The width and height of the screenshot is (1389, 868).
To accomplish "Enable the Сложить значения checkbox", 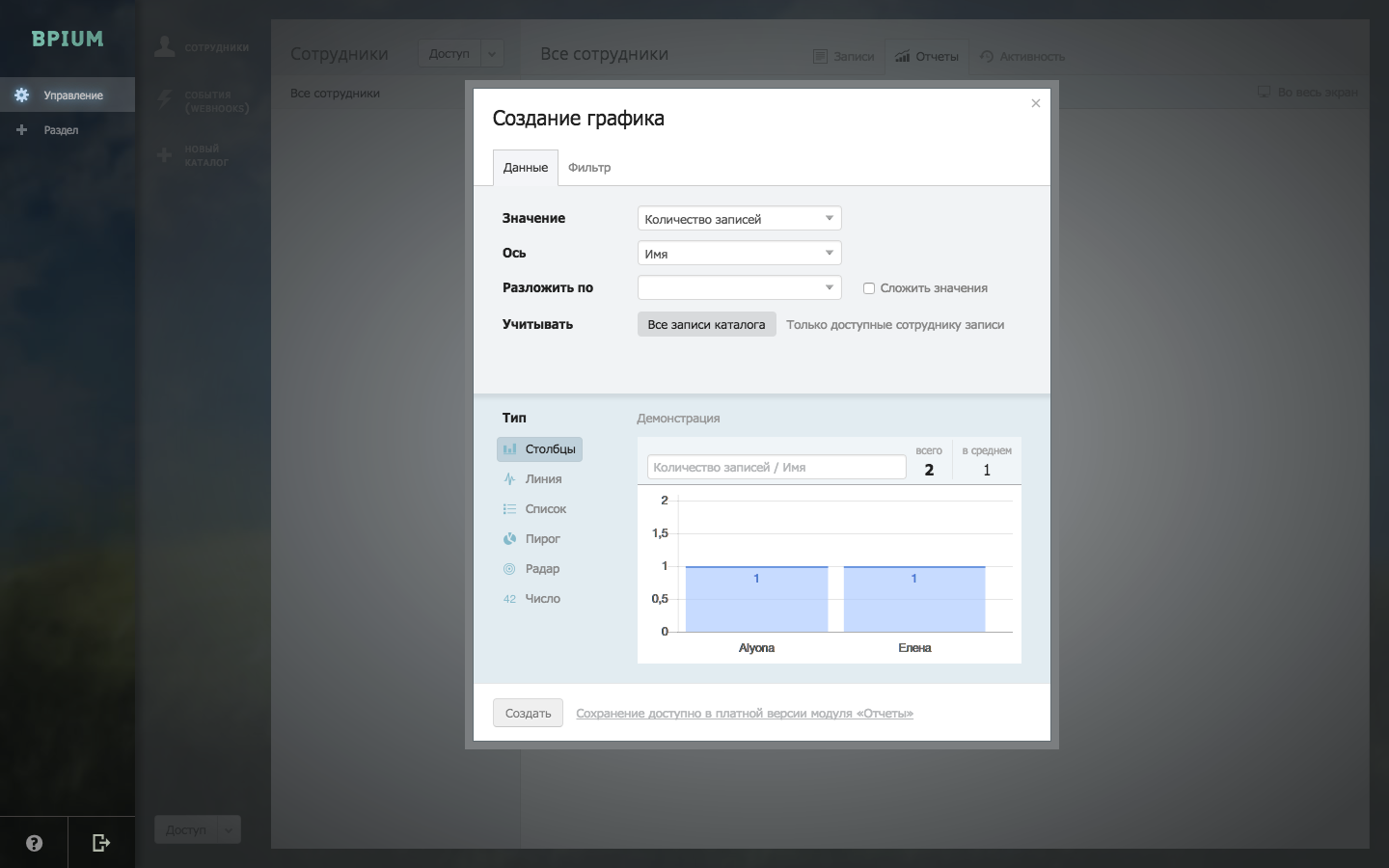I will tap(869, 288).
